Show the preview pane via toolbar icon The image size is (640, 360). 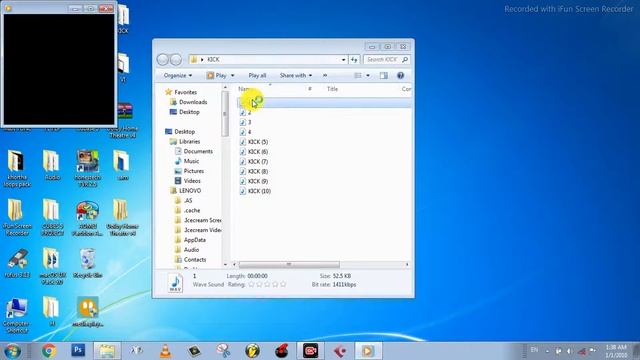click(x=384, y=76)
